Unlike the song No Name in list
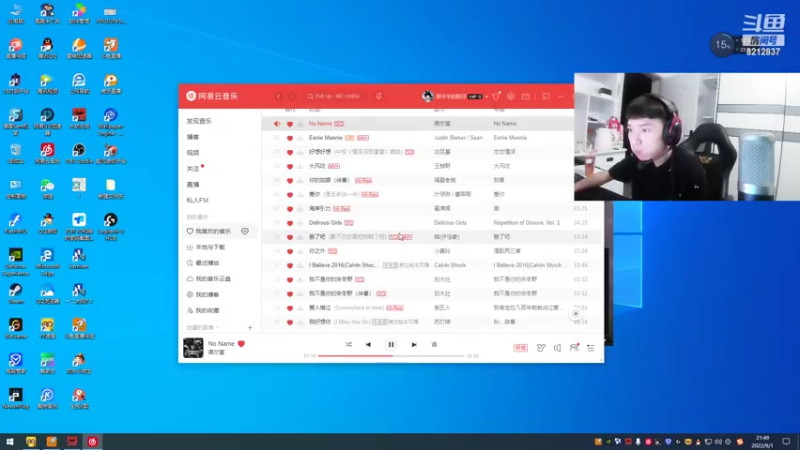The image size is (800, 450). click(x=290, y=124)
